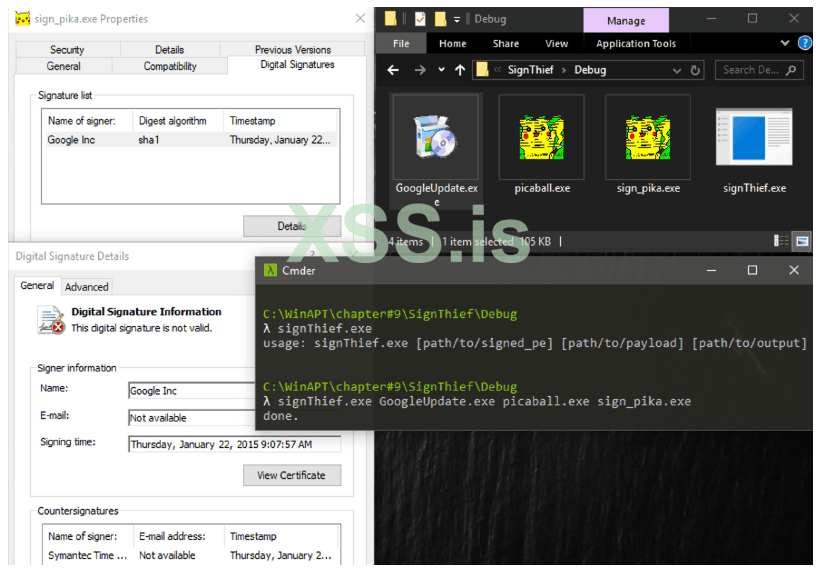The width and height of the screenshot is (816, 568).
Task: Select the GoogleUpdate.exe installer icon
Action: coord(436,137)
